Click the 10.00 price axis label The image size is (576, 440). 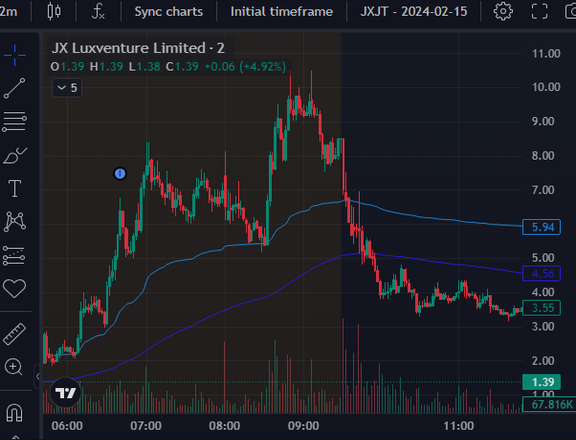pyautogui.click(x=546, y=87)
